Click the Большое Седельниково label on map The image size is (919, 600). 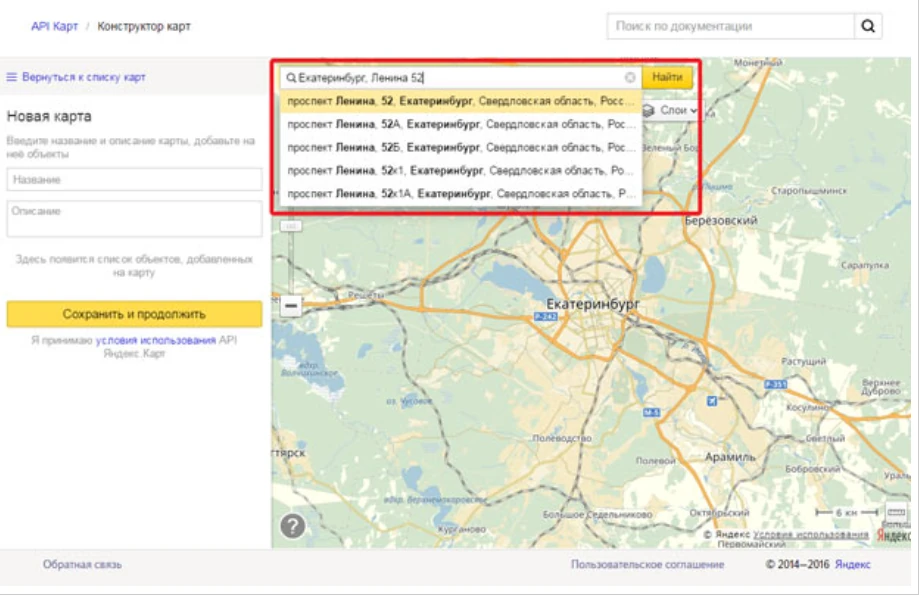(597, 514)
